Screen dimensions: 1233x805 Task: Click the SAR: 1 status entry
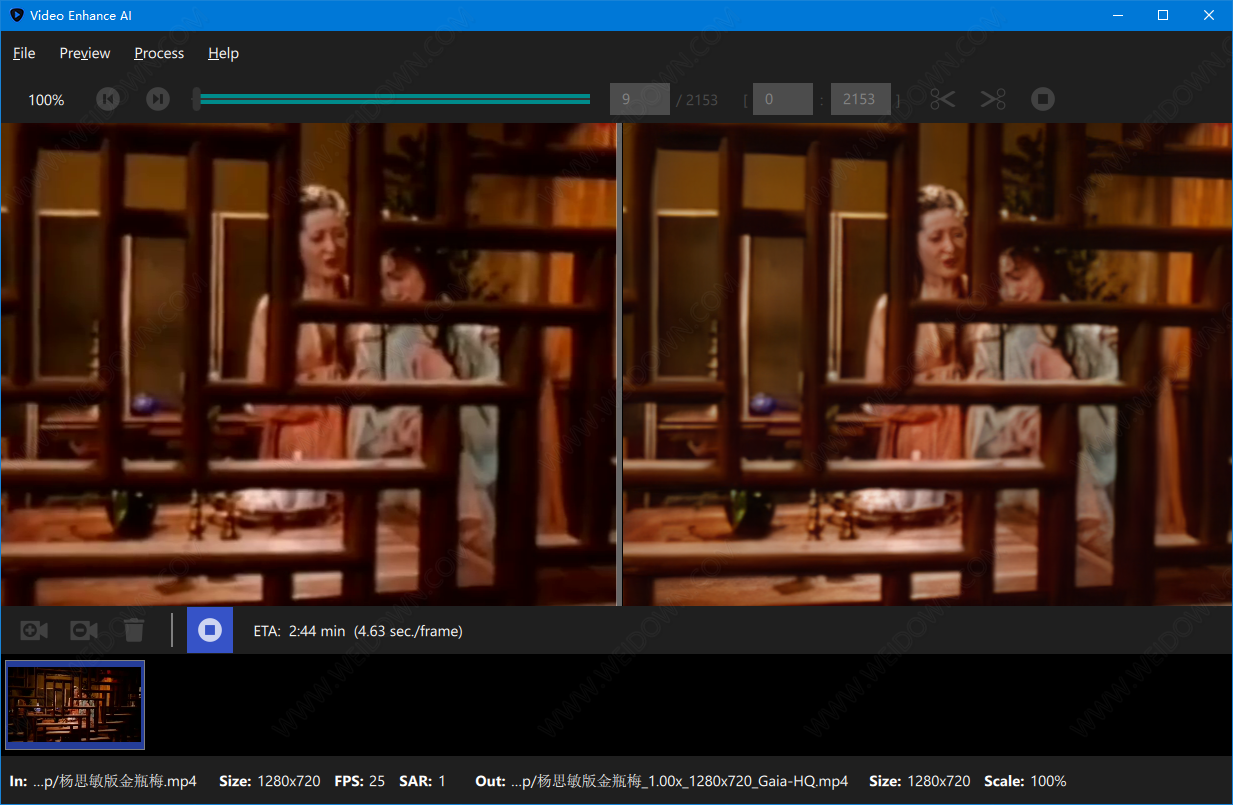coord(422,781)
